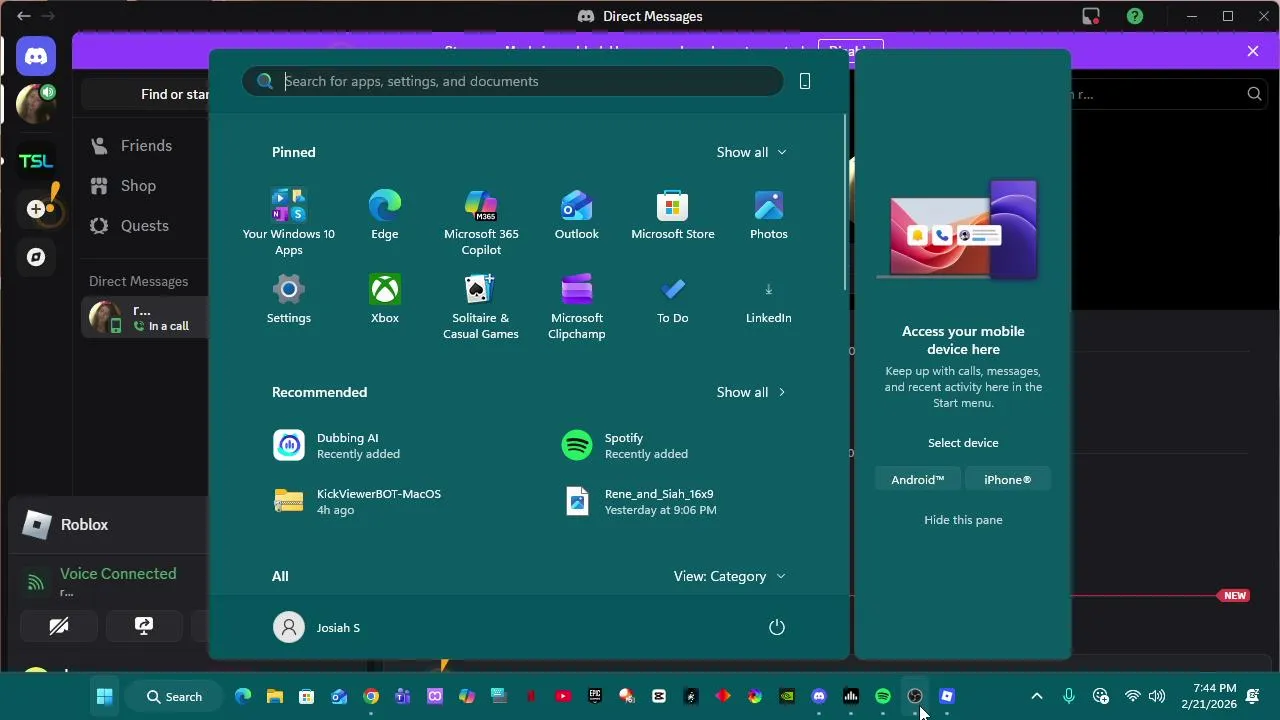This screenshot has height=720, width=1280.
Task: Click Discord Add a Server plus icon
Action: [36, 209]
